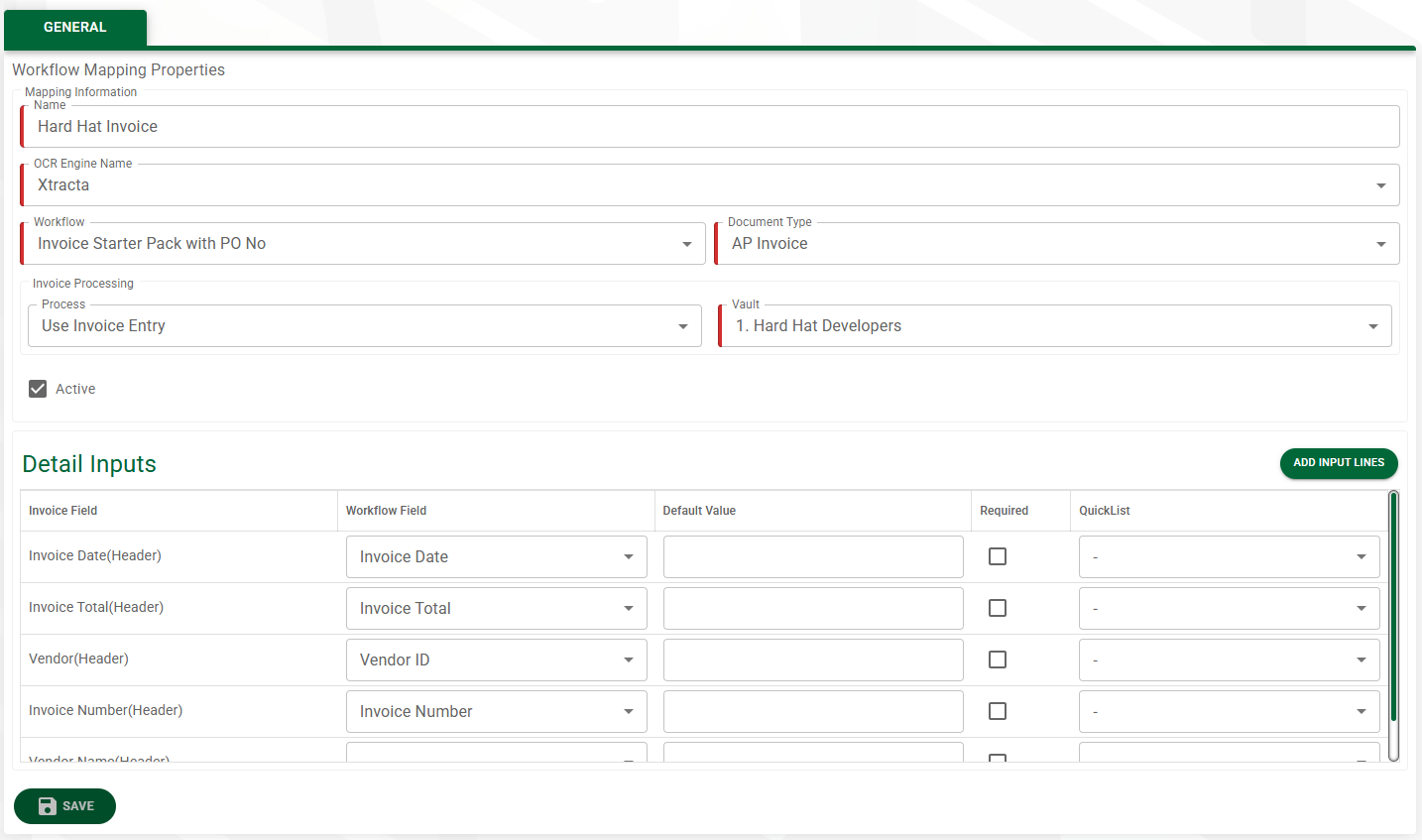Viewport: 1422px width, 840px height.
Task: Check Required box for Invoice Total(Header)
Action: pyautogui.click(x=998, y=608)
